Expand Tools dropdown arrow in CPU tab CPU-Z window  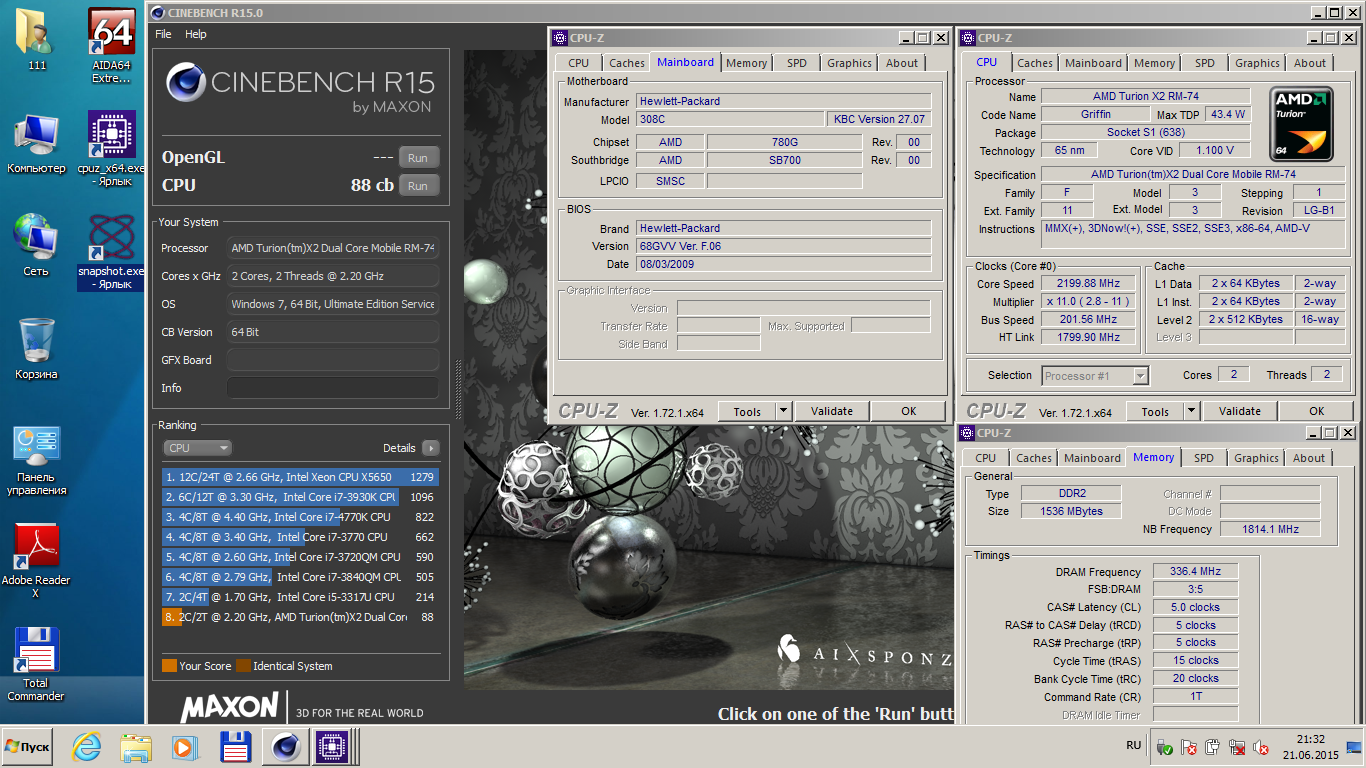point(1191,411)
